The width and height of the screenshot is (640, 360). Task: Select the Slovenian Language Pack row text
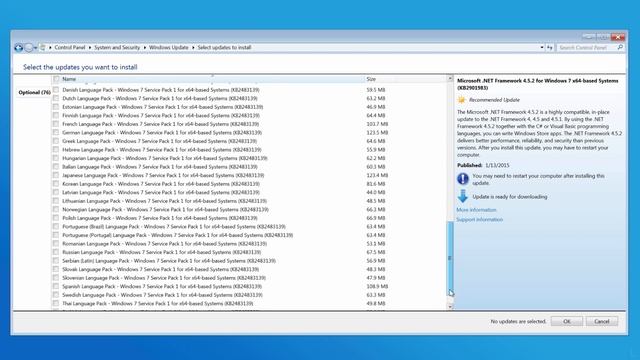[164, 278]
